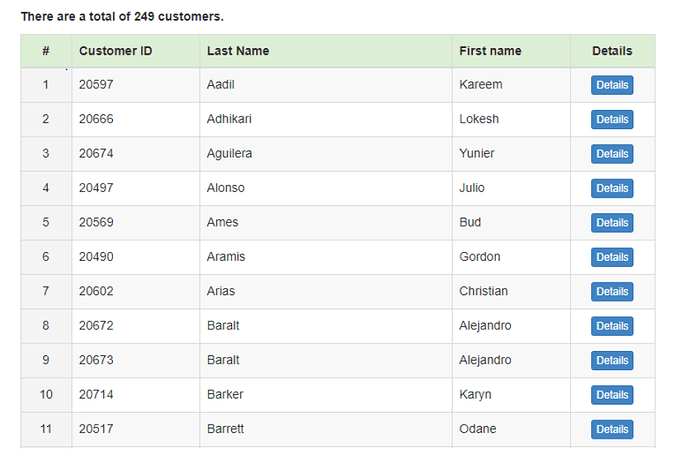
Task: Click the customer ID 20714 cell
Action: click(96, 395)
